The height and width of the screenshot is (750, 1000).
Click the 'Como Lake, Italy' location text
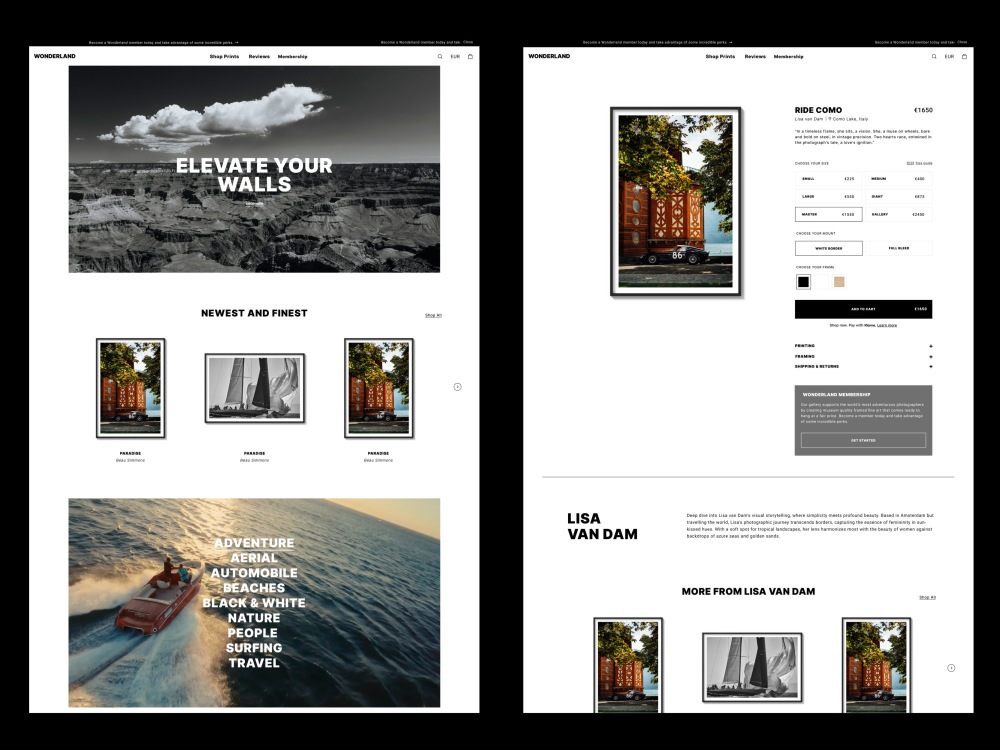849,119
